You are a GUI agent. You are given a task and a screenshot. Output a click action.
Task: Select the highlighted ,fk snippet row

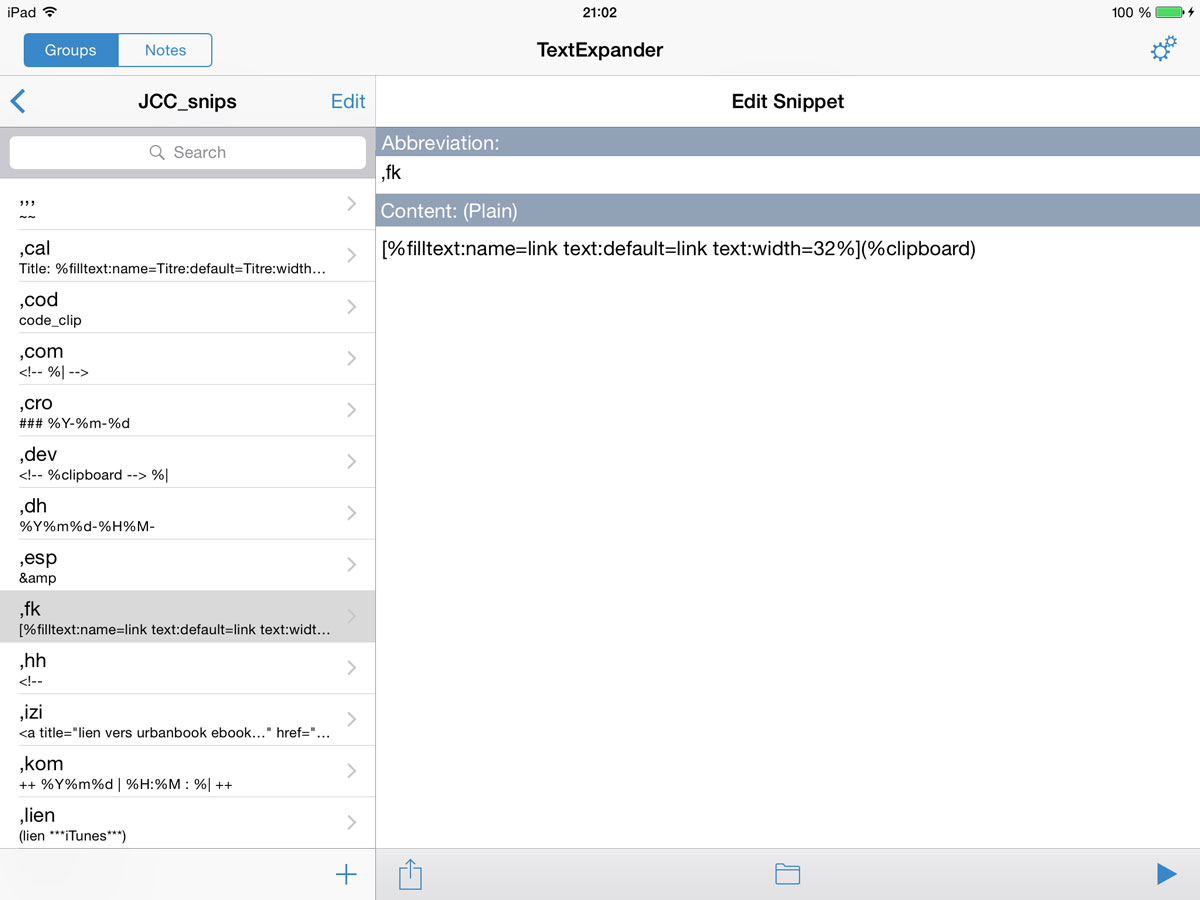pos(187,617)
